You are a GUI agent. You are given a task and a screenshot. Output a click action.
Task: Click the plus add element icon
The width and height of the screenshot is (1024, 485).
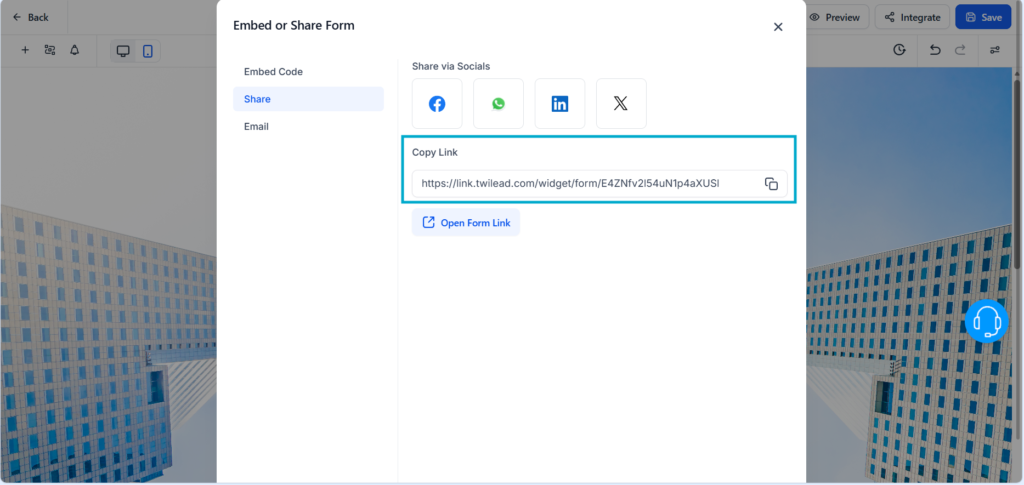point(25,50)
